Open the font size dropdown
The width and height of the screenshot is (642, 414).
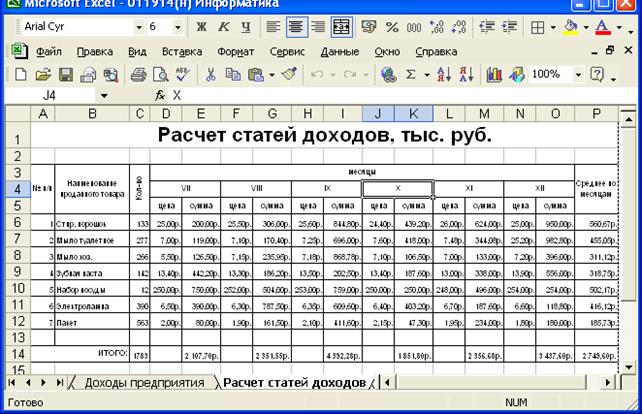[178, 27]
